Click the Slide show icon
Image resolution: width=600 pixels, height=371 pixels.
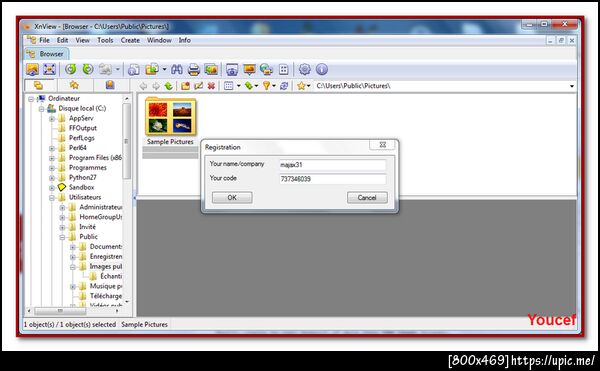[249, 69]
